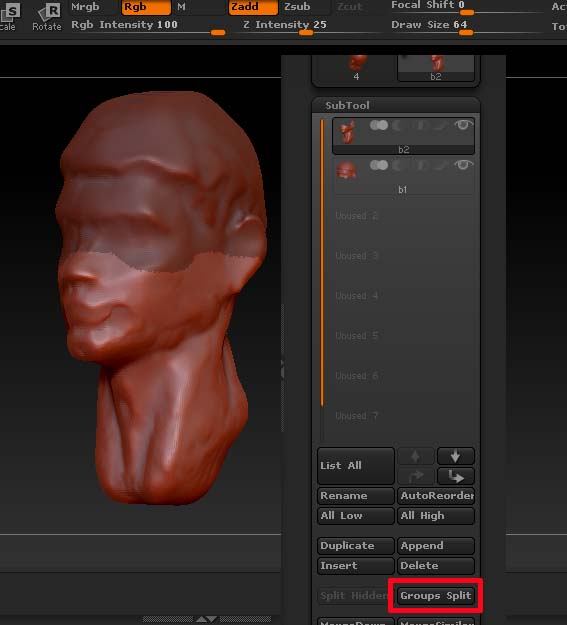Select the Unused 4 subtool slot

pyautogui.click(x=404, y=296)
